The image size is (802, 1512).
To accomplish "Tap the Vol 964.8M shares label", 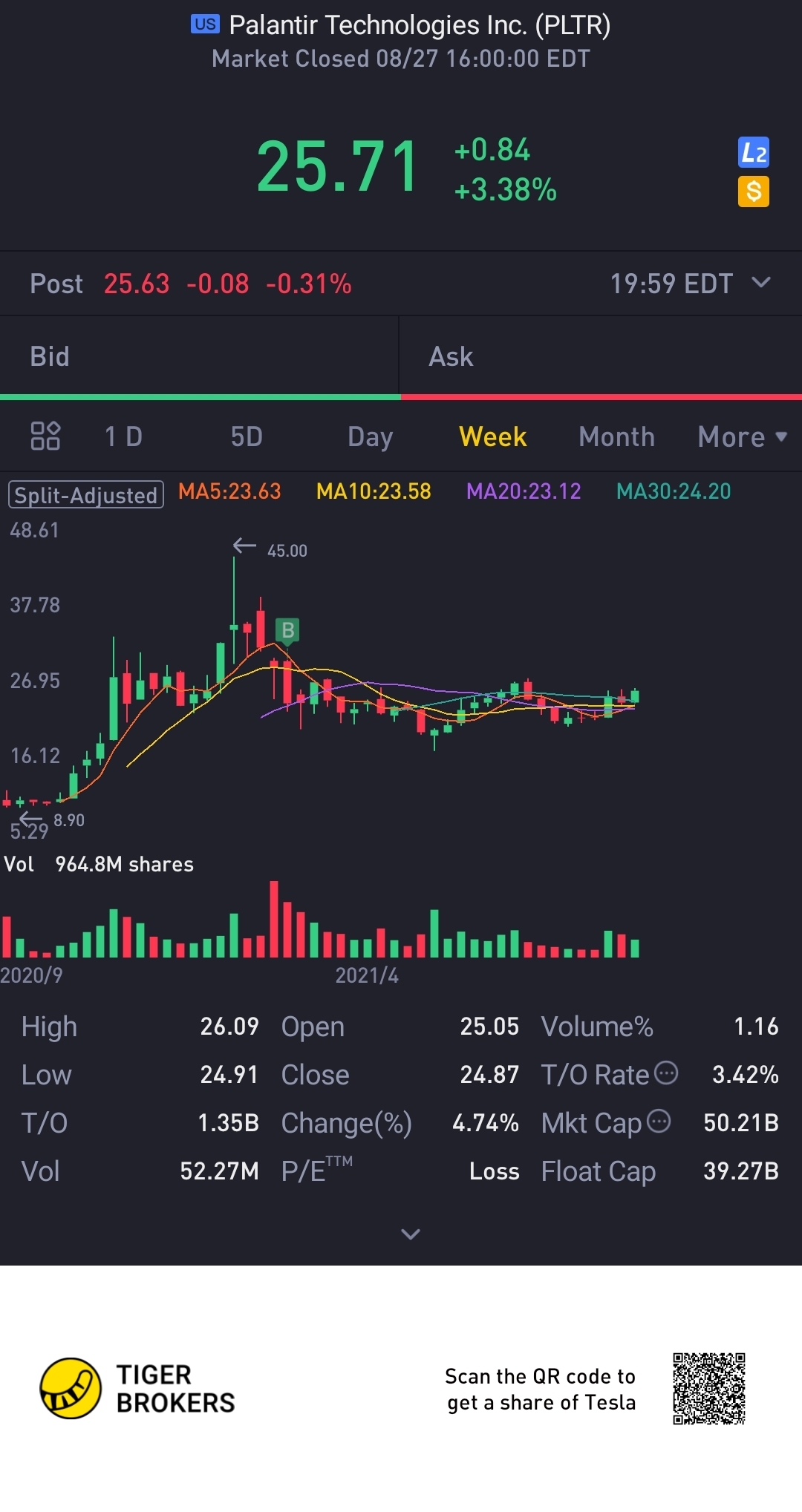I will pos(99,864).
